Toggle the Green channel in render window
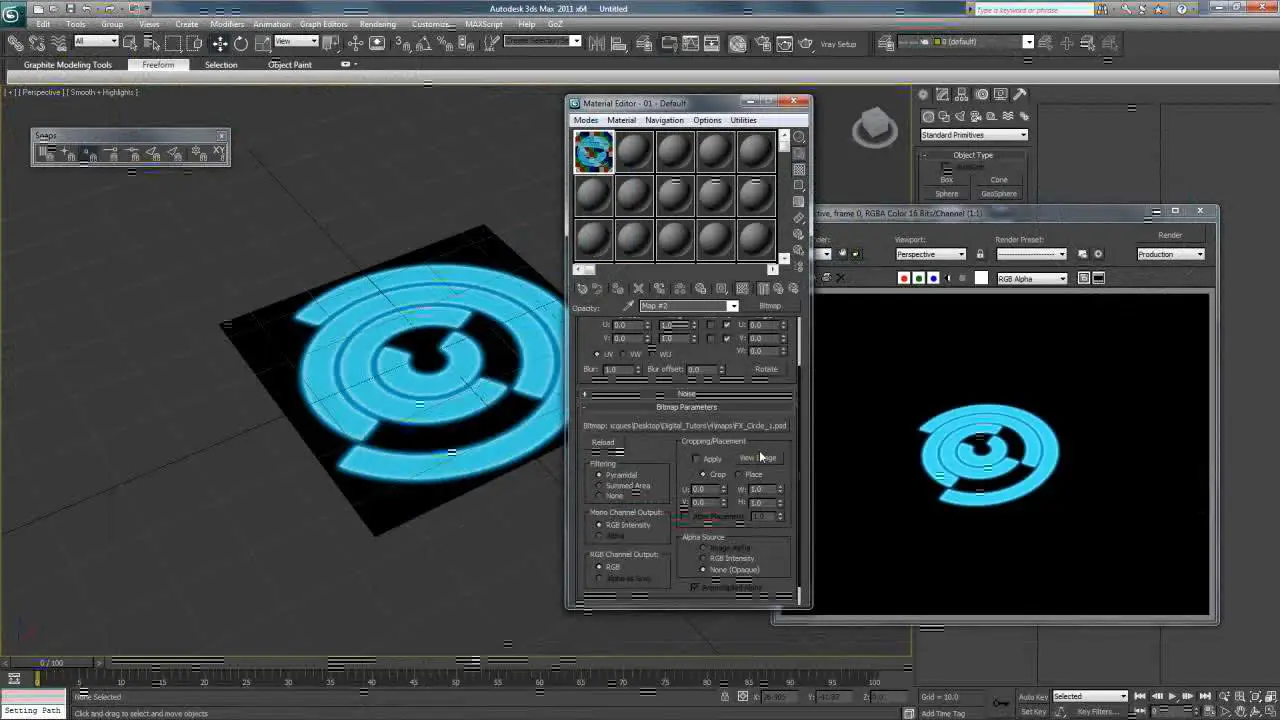 [x=918, y=279]
